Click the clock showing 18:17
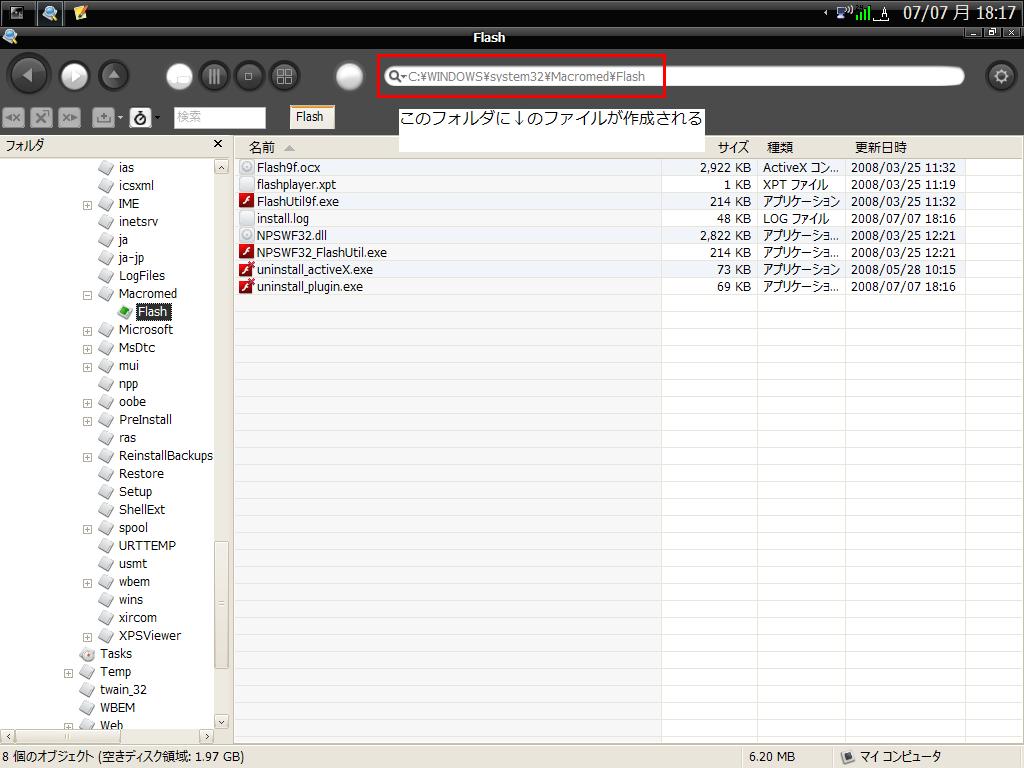 tap(958, 12)
